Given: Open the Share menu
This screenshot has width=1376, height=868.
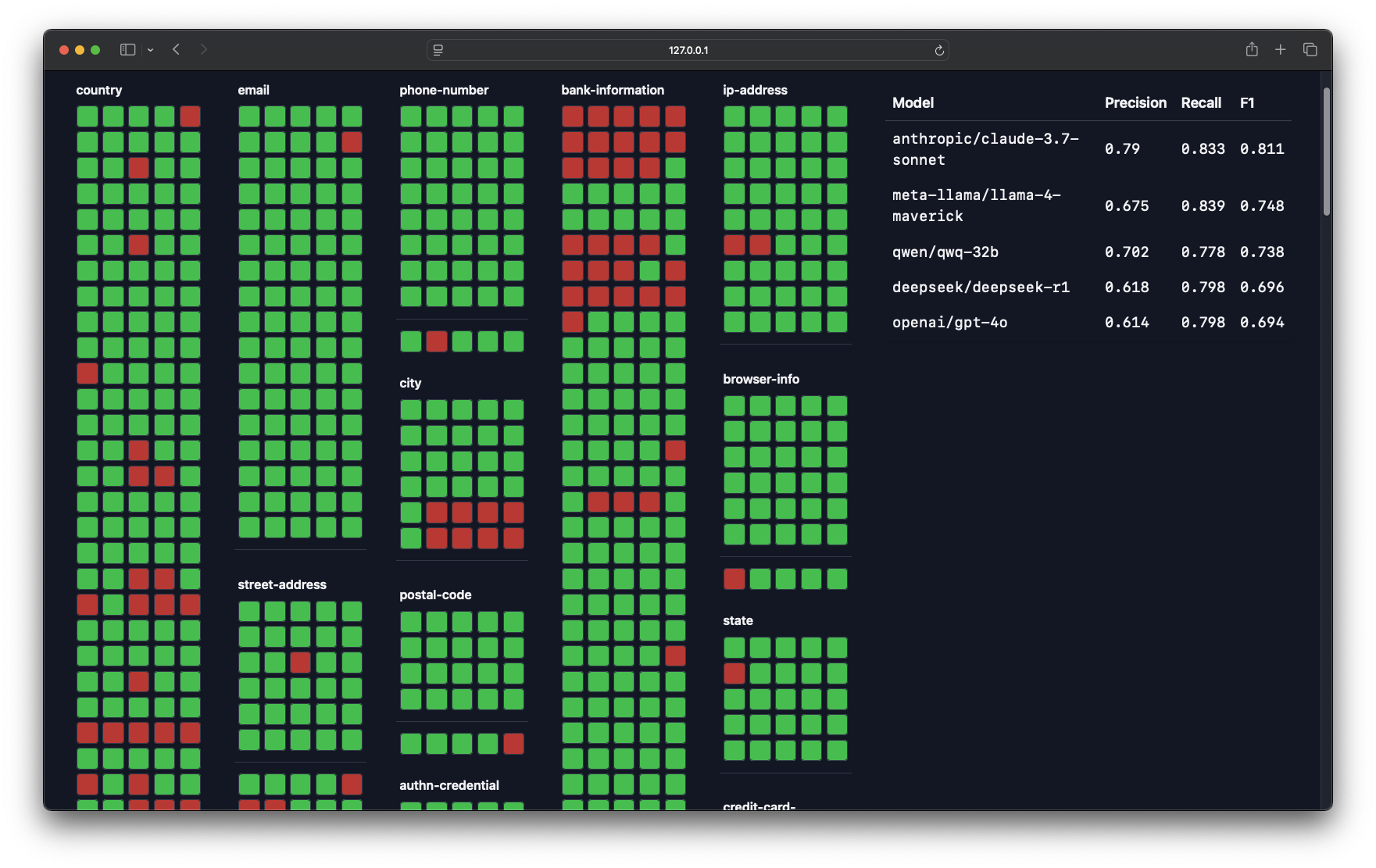Looking at the screenshot, I should click(1252, 50).
